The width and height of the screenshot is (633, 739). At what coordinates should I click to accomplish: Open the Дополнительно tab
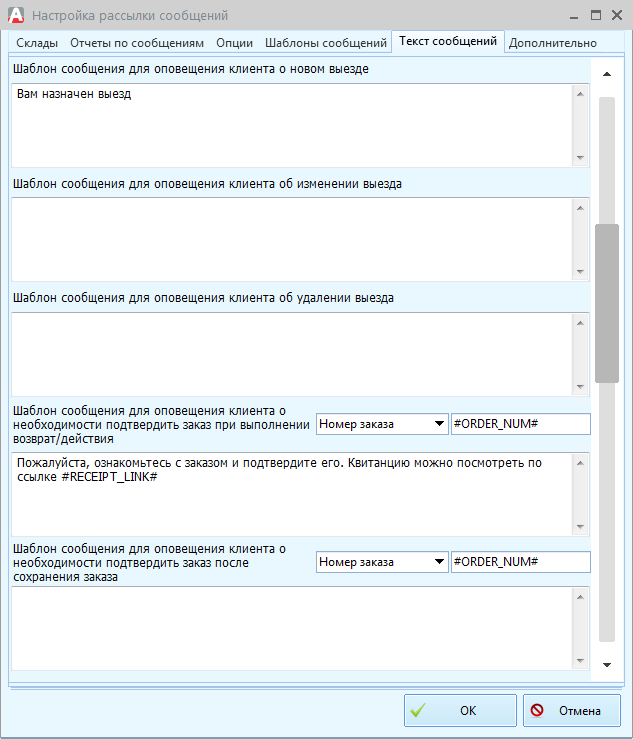[x=552, y=43]
